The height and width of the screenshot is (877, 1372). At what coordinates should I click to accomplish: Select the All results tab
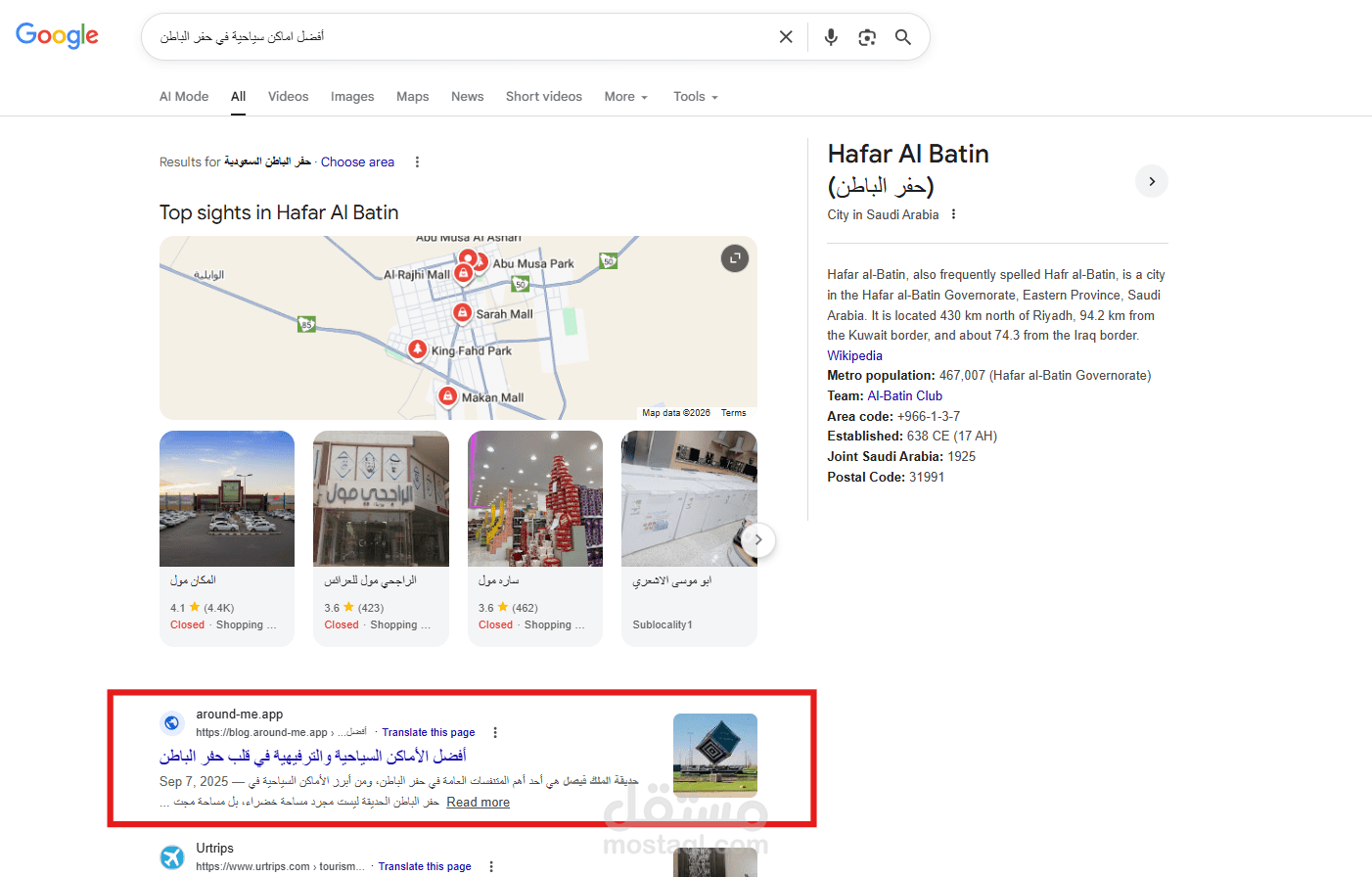[x=238, y=97]
